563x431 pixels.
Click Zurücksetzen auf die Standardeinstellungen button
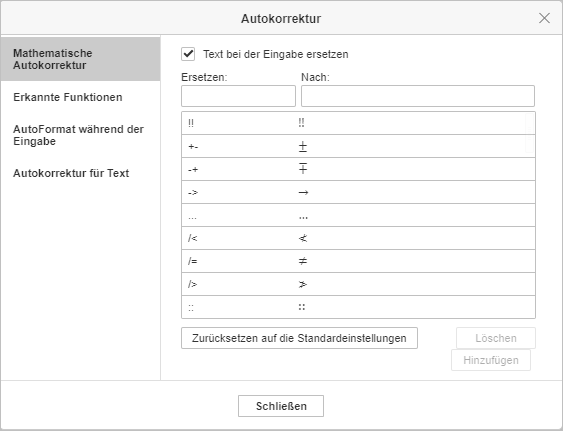(299, 338)
